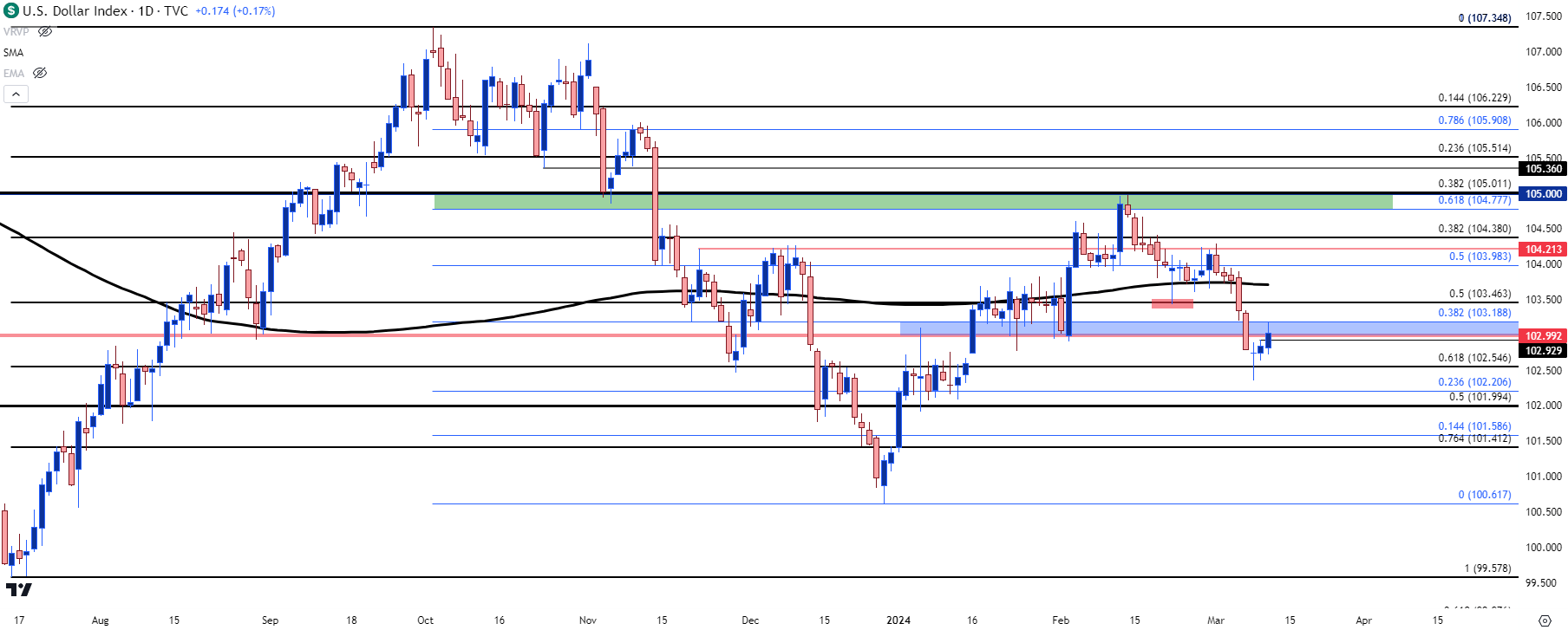Select the Fibonacci label 0 (107.348)
The height and width of the screenshot is (630, 1568).
tap(1485, 18)
